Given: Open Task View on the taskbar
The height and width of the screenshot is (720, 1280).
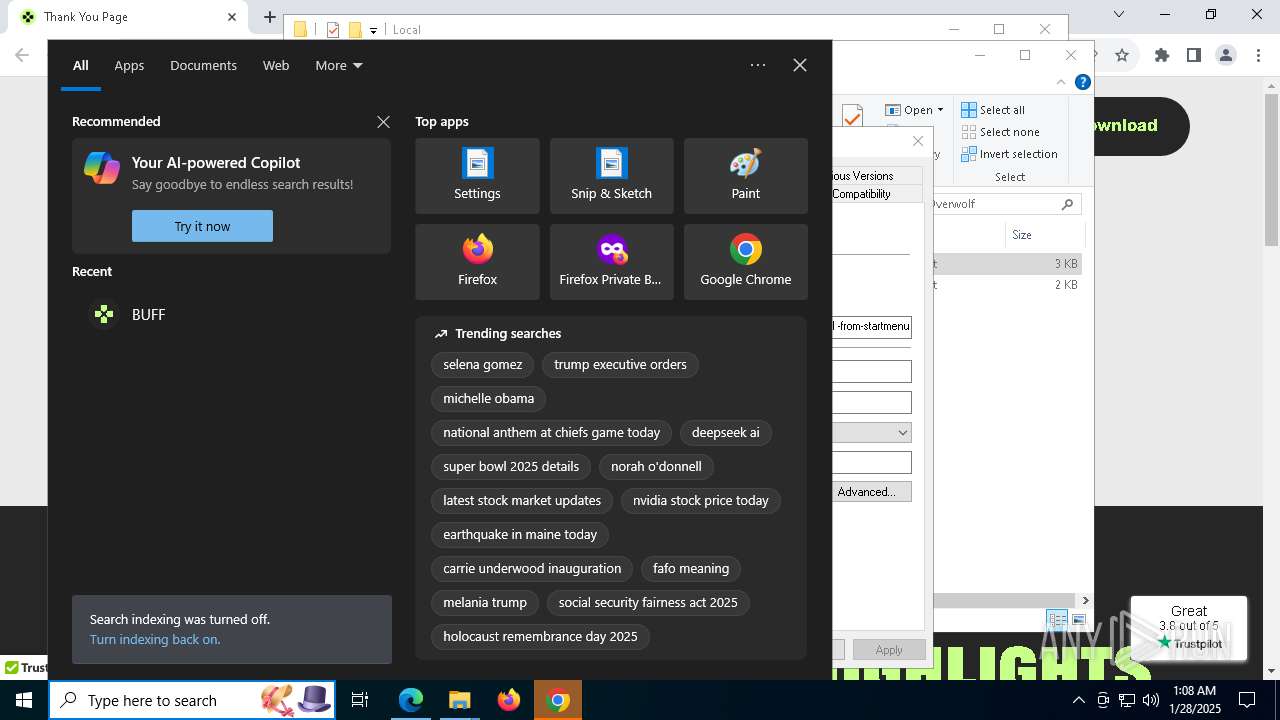Looking at the screenshot, I should (360, 700).
